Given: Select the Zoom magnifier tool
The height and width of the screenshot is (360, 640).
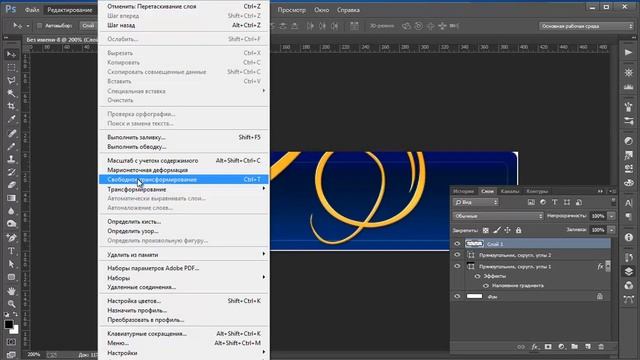Looking at the screenshot, I should click(x=11, y=304).
